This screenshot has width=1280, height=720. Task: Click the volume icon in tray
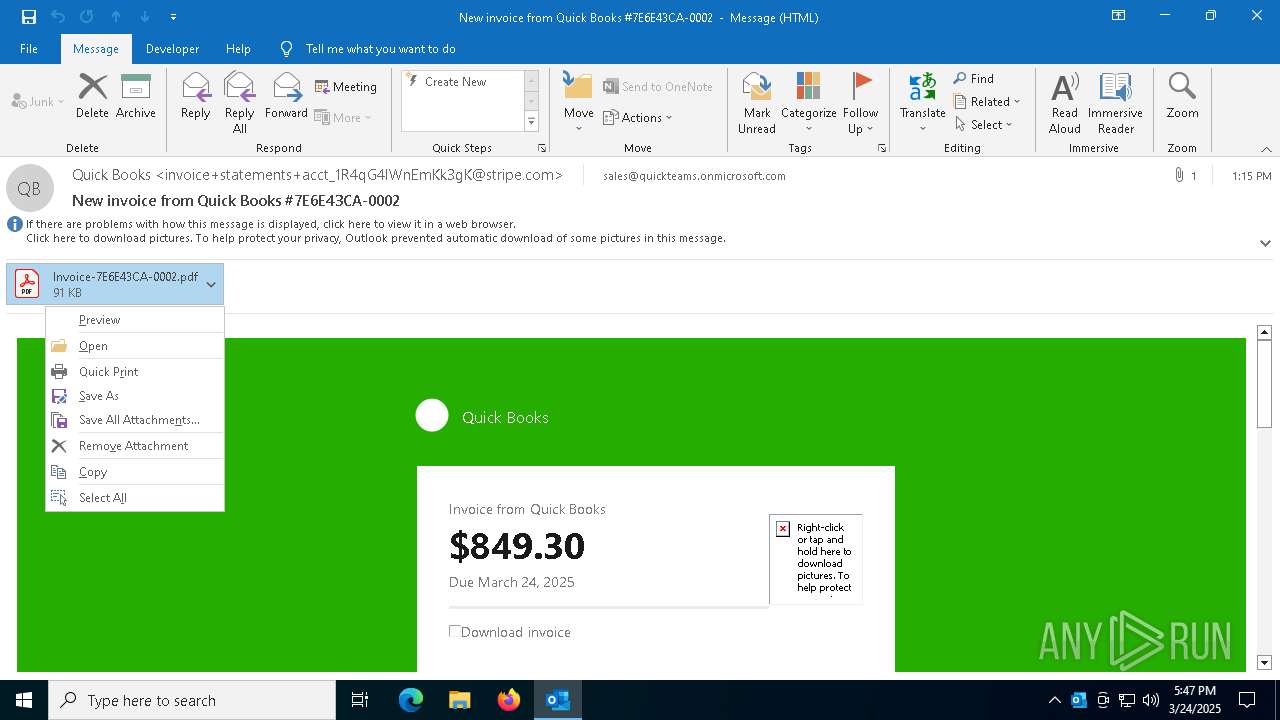[1150, 700]
